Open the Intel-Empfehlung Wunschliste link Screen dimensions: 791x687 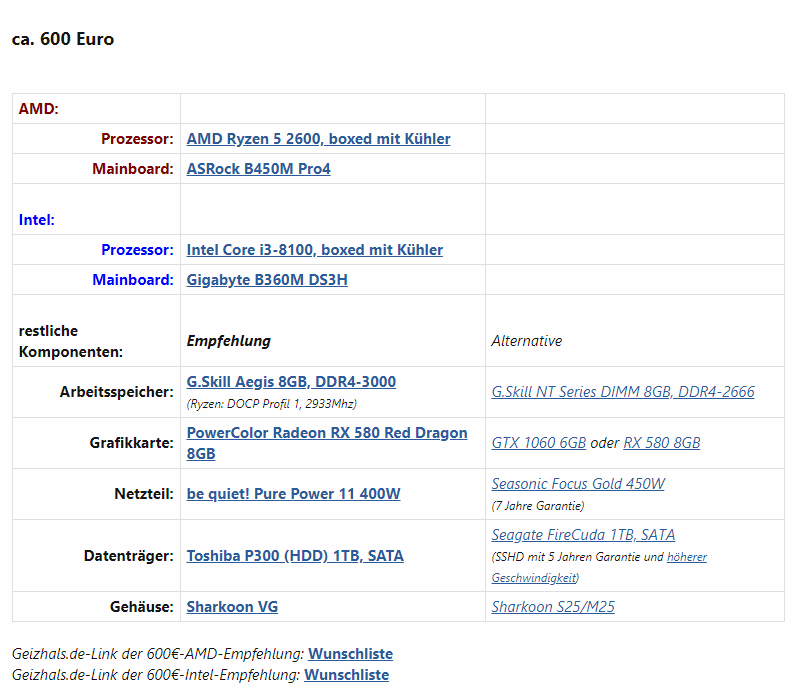coord(347,675)
